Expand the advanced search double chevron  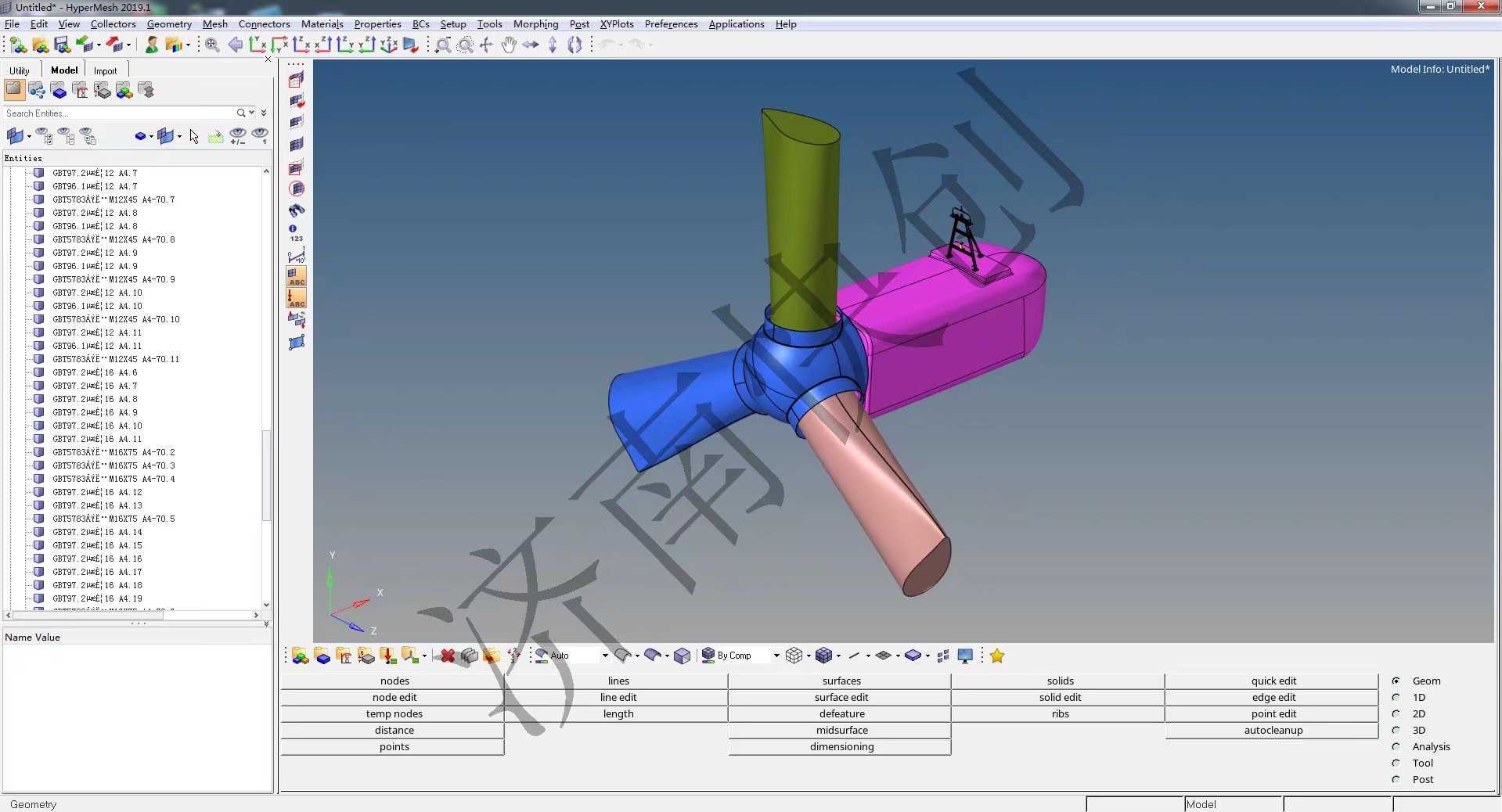264,113
